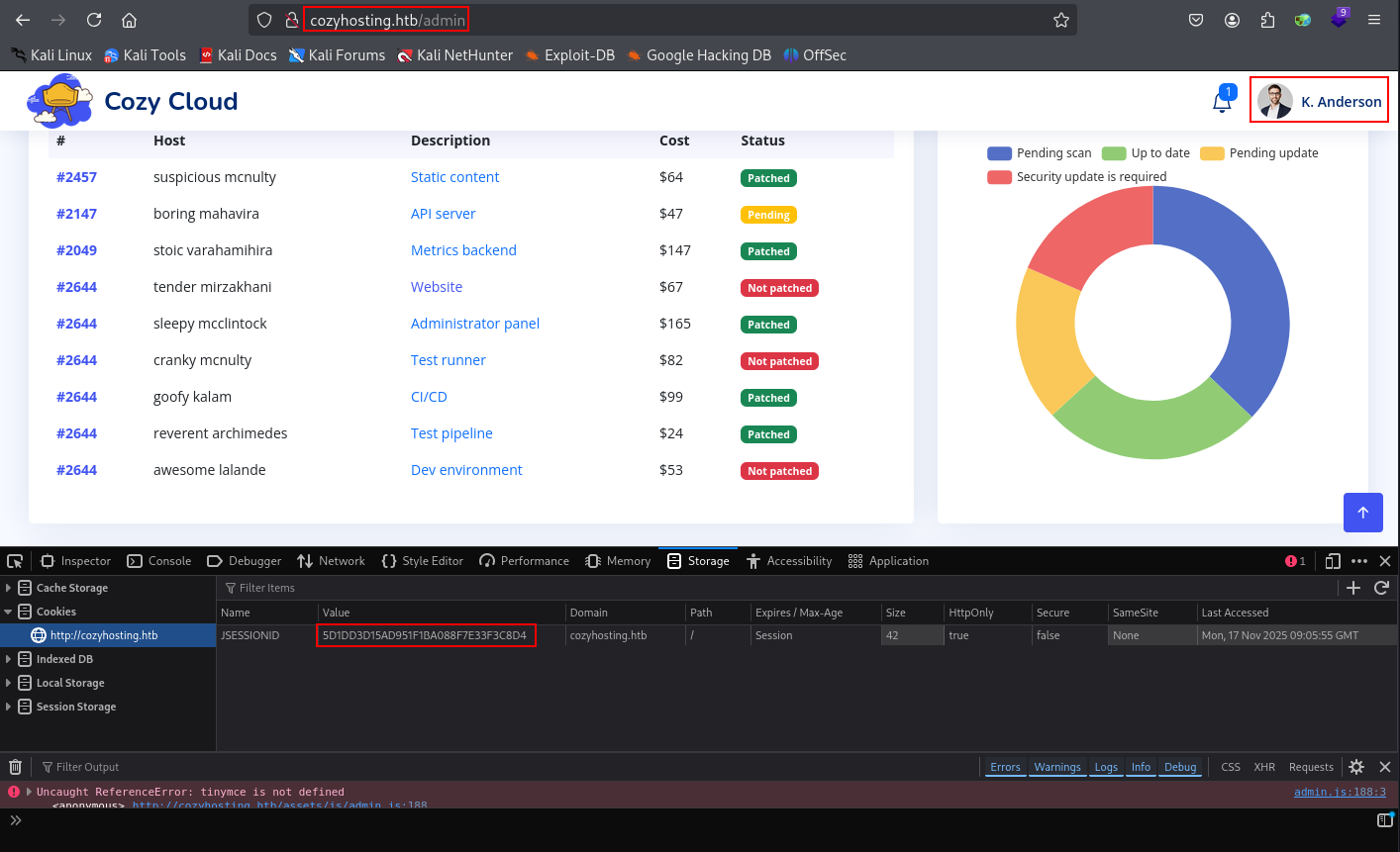Toggle Up to date legend swatch

tap(1114, 153)
